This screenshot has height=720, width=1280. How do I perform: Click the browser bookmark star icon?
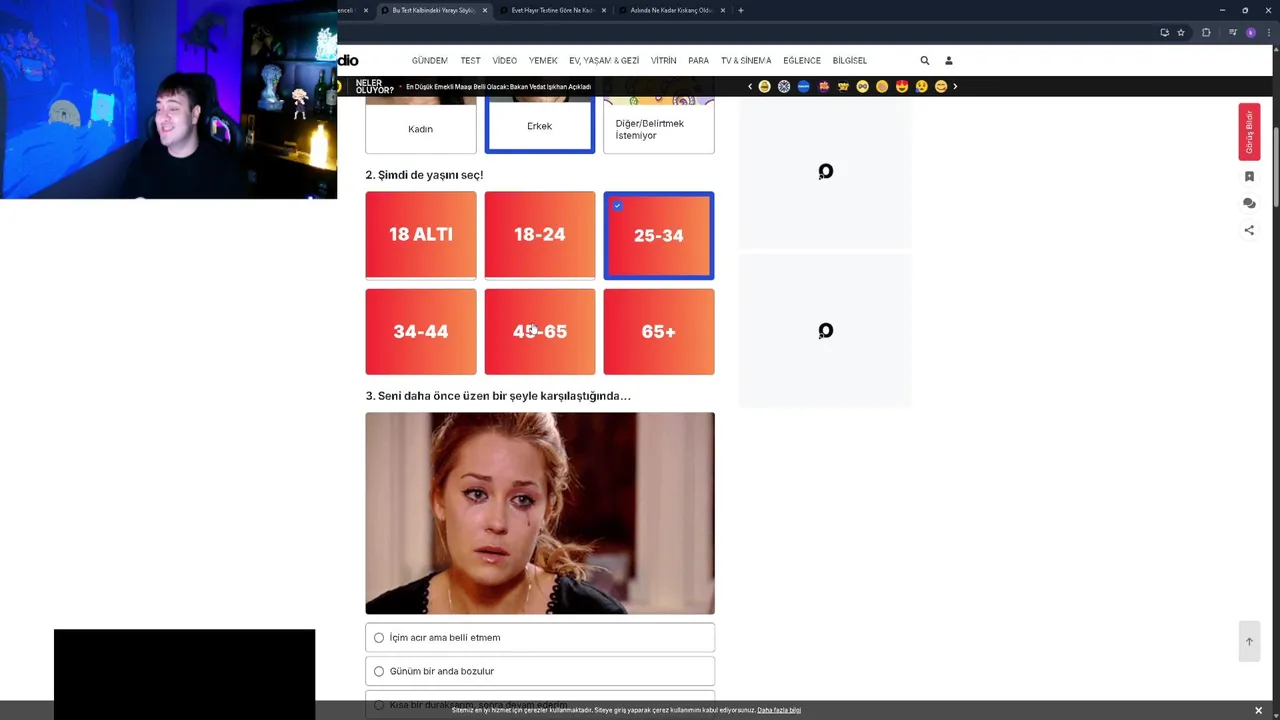pos(1181,32)
